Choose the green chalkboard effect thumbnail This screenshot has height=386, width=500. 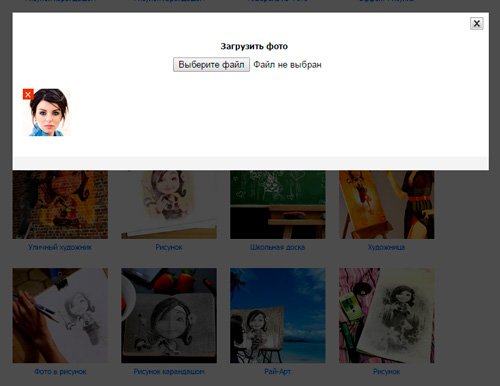point(278,204)
